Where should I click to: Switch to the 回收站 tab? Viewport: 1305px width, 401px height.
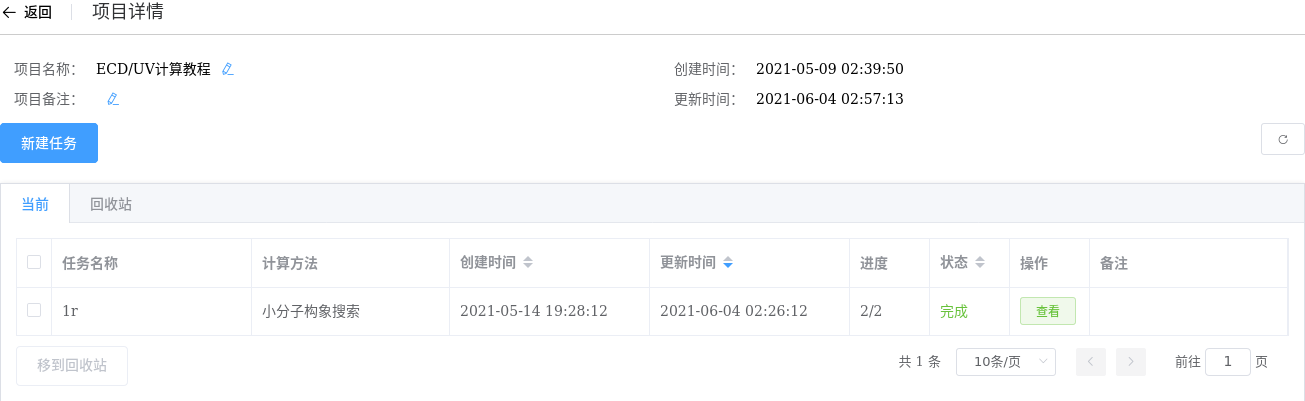pos(111,204)
